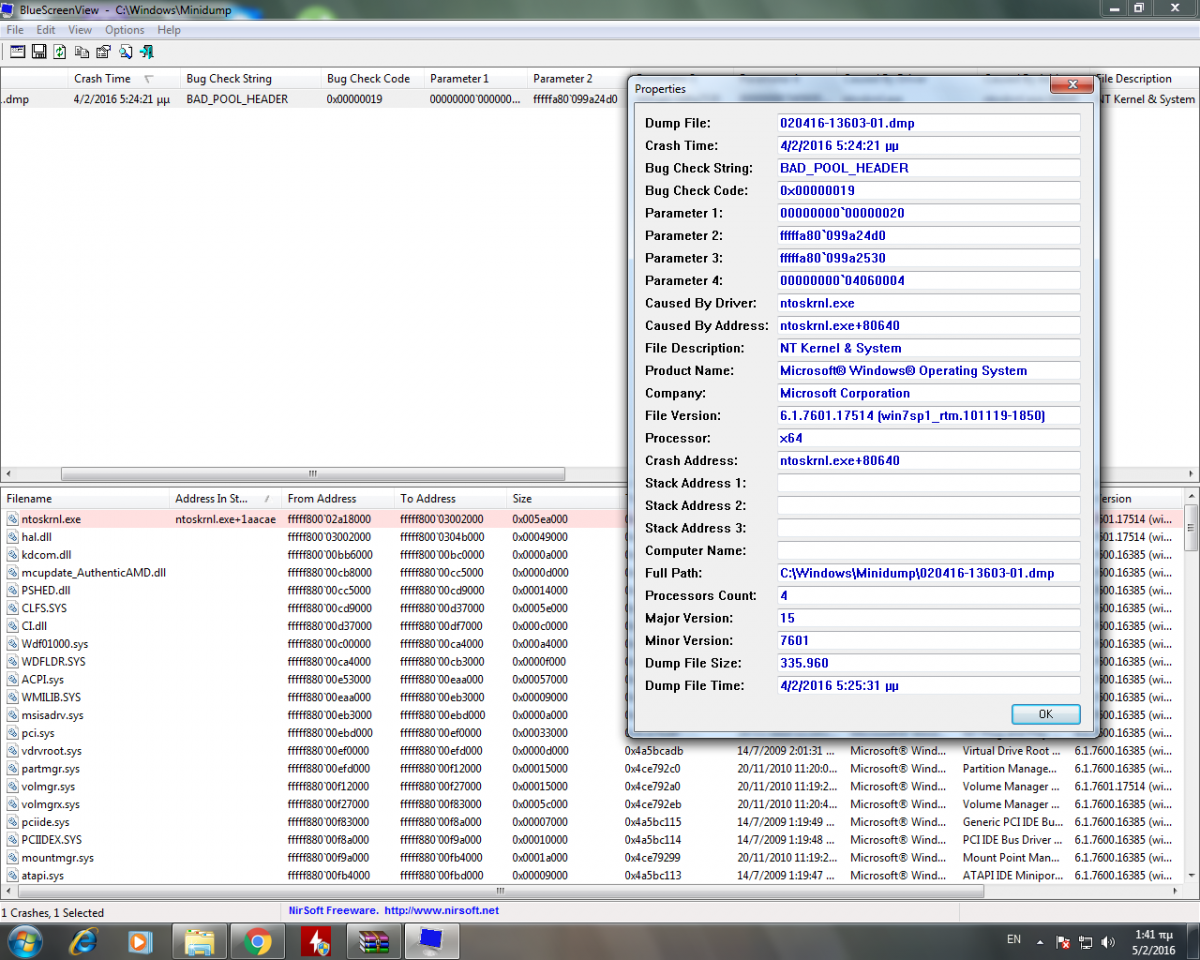Click the Caused By Driver value field
This screenshot has height=960, width=1200.
click(929, 303)
